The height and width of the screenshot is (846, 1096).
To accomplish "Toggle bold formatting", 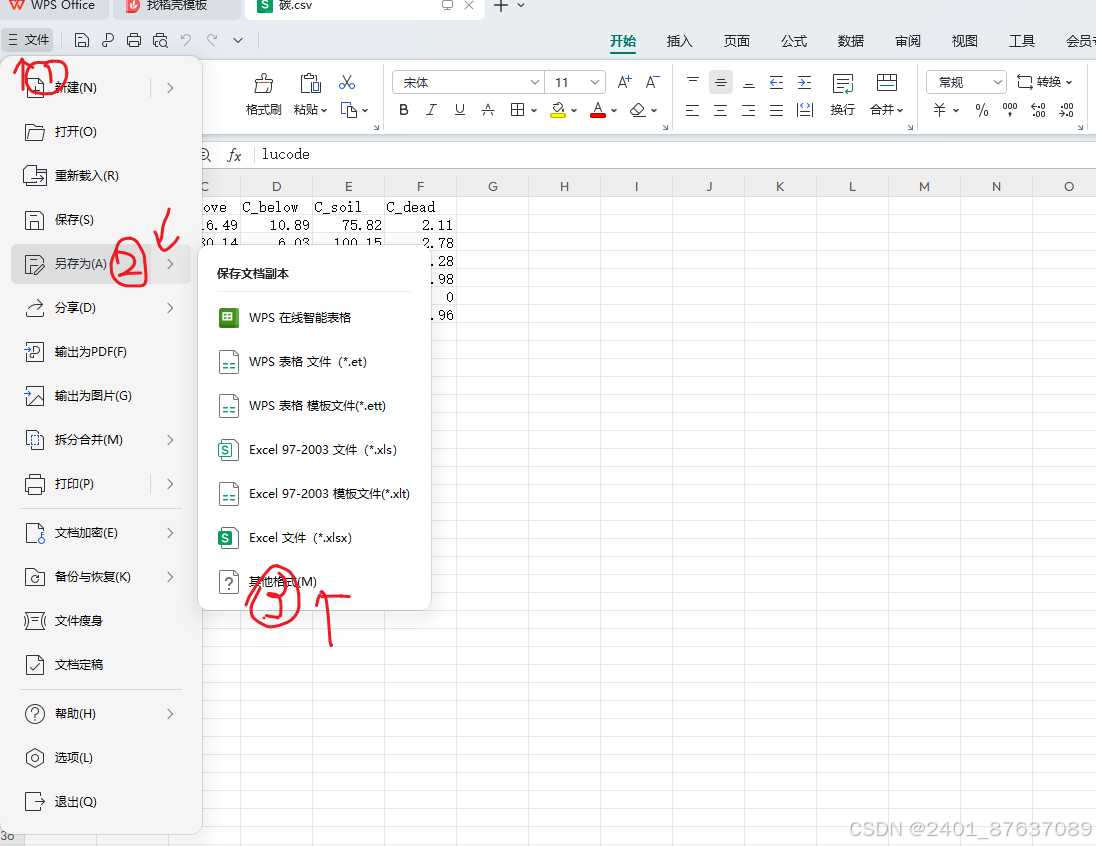I will (403, 110).
